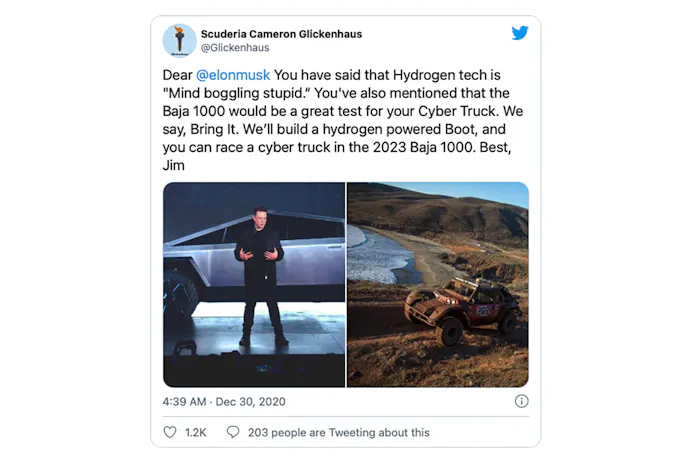Open 203 people are Tweeting about this
The image size is (688, 459).
pos(338,432)
